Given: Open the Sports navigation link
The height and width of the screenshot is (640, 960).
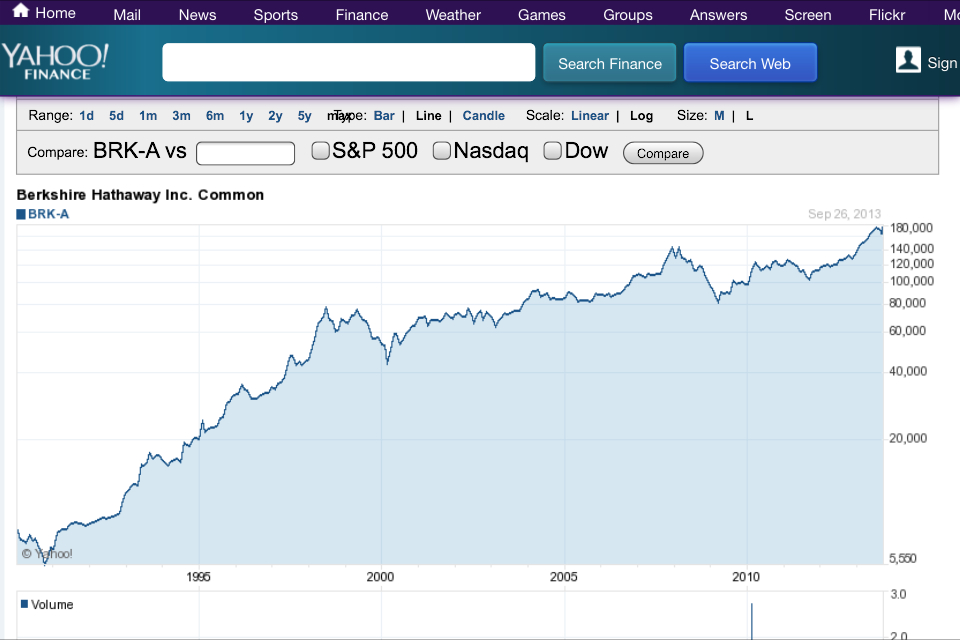Looking at the screenshot, I should [276, 15].
